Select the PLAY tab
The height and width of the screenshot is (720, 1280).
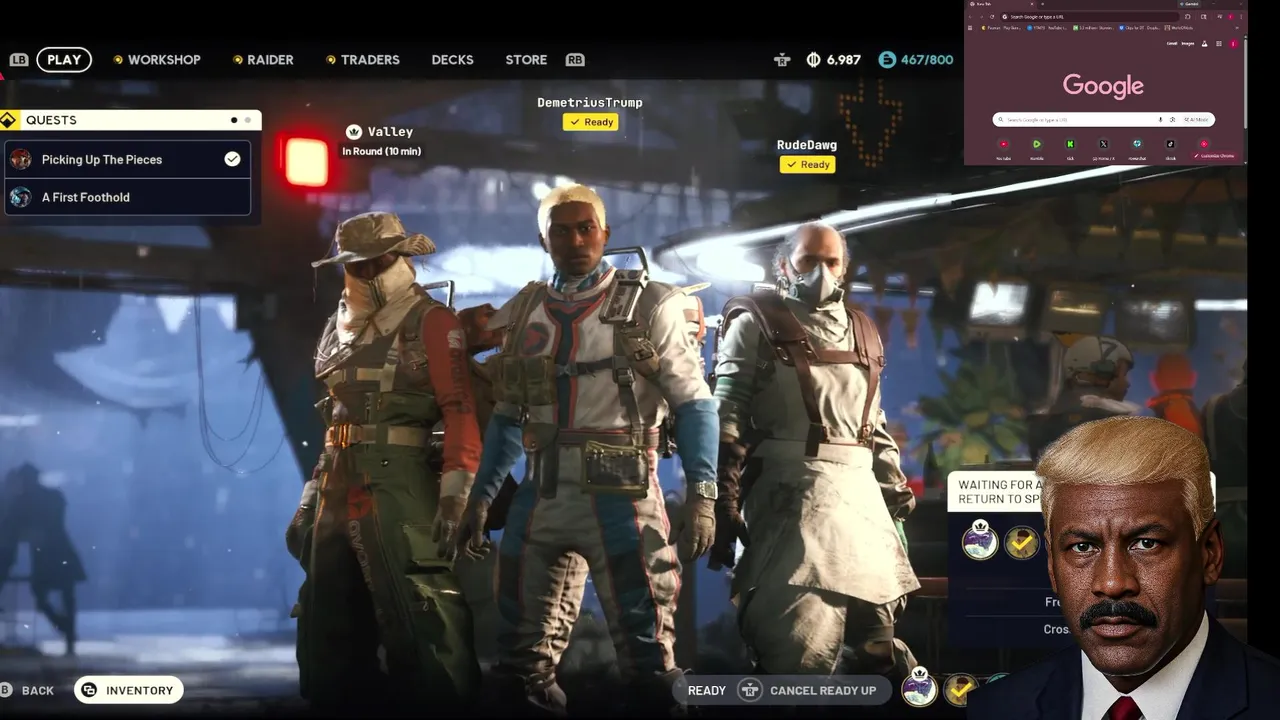click(x=64, y=60)
